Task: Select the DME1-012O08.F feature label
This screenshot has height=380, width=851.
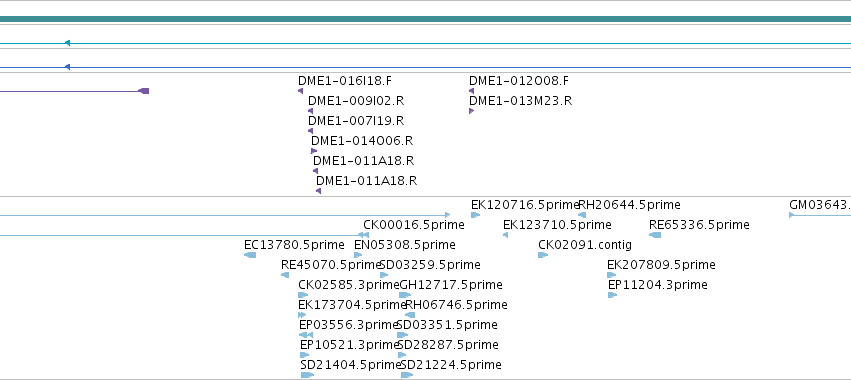Action: click(519, 81)
